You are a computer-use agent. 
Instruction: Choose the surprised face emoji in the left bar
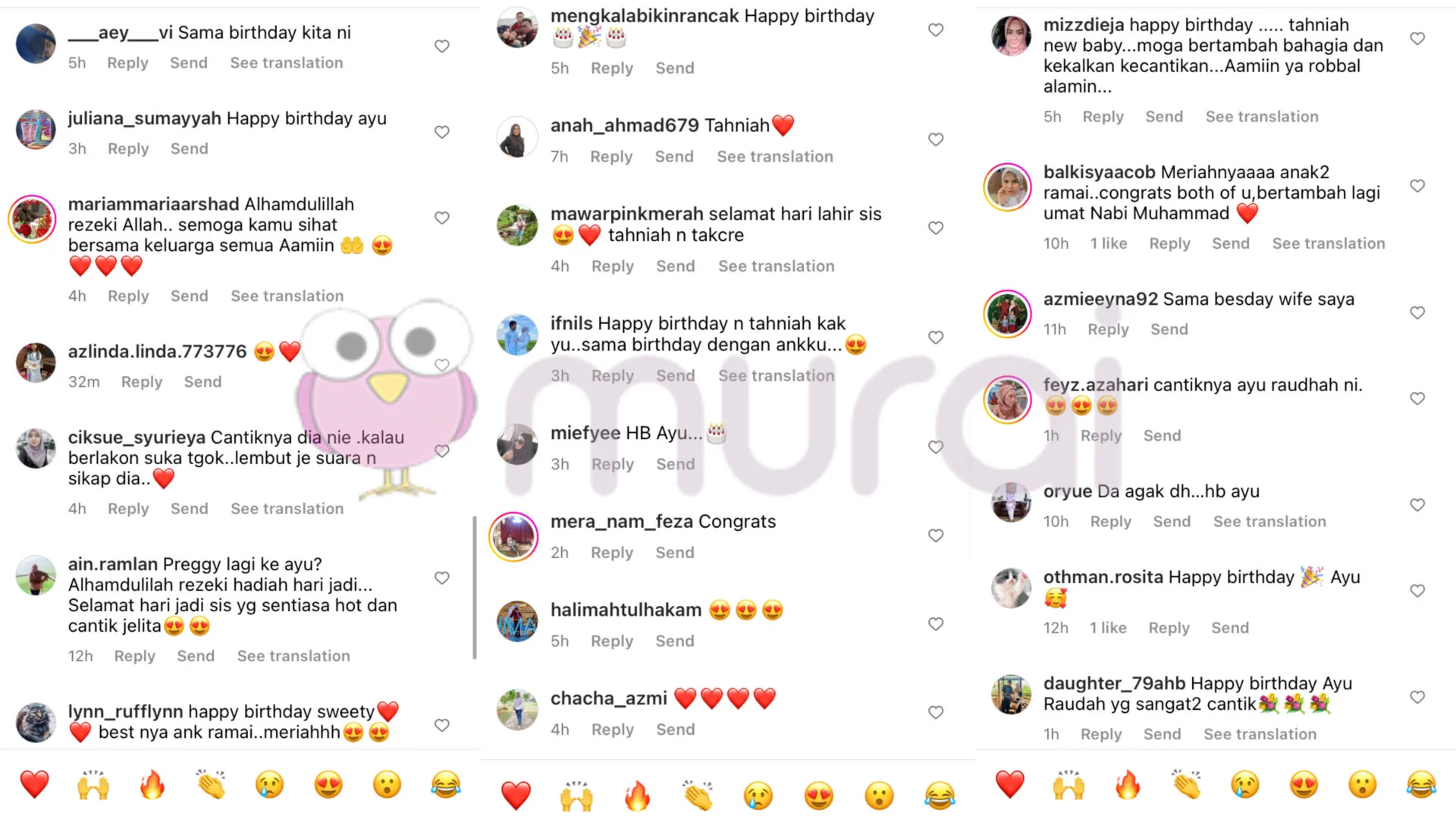[x=387, y=785]
